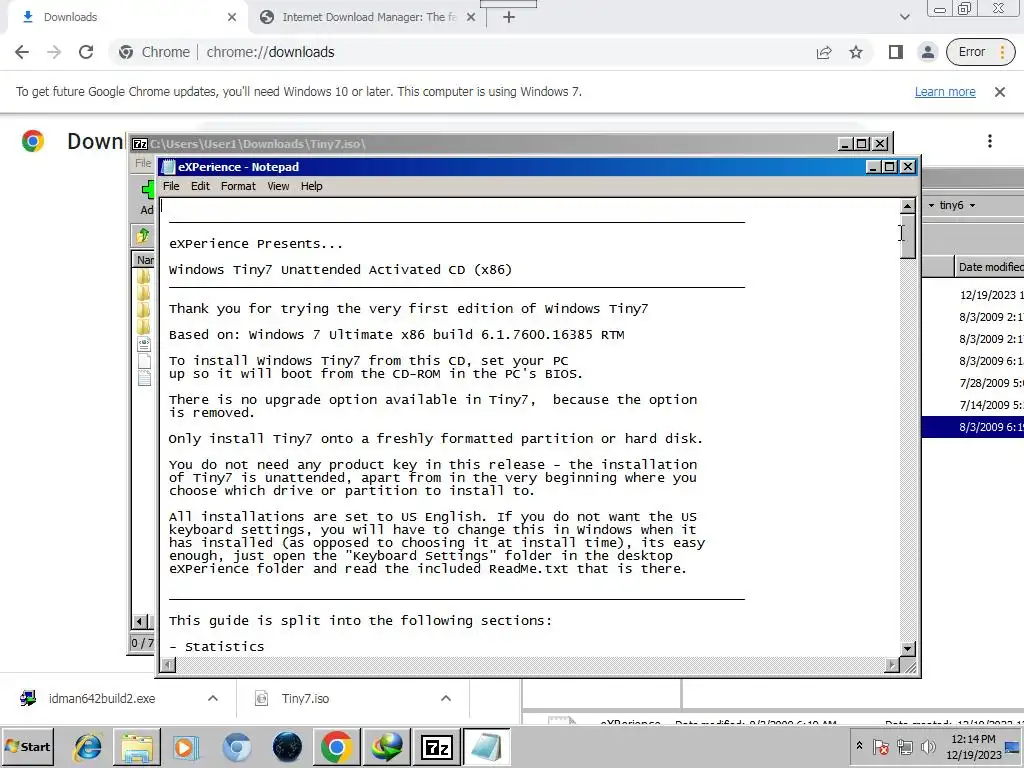This screenshot has width=1024, height=768.
Task: Go back in Chrome
Action: click(22, 52)
